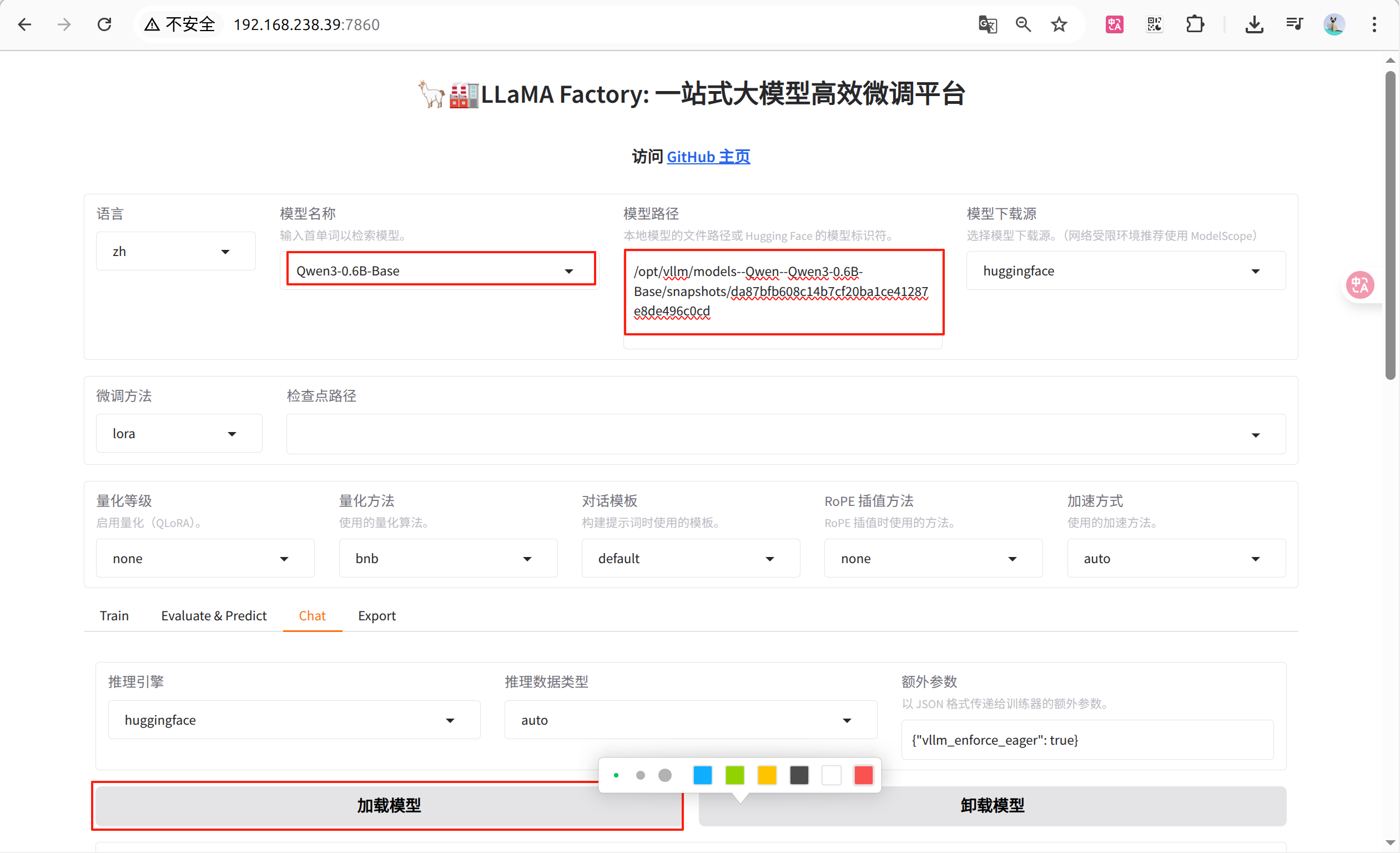The width and height of the screenshot is (1400, 853).
Task: Select the medium gray dot pen size
Action: click(x=641, y=775)
